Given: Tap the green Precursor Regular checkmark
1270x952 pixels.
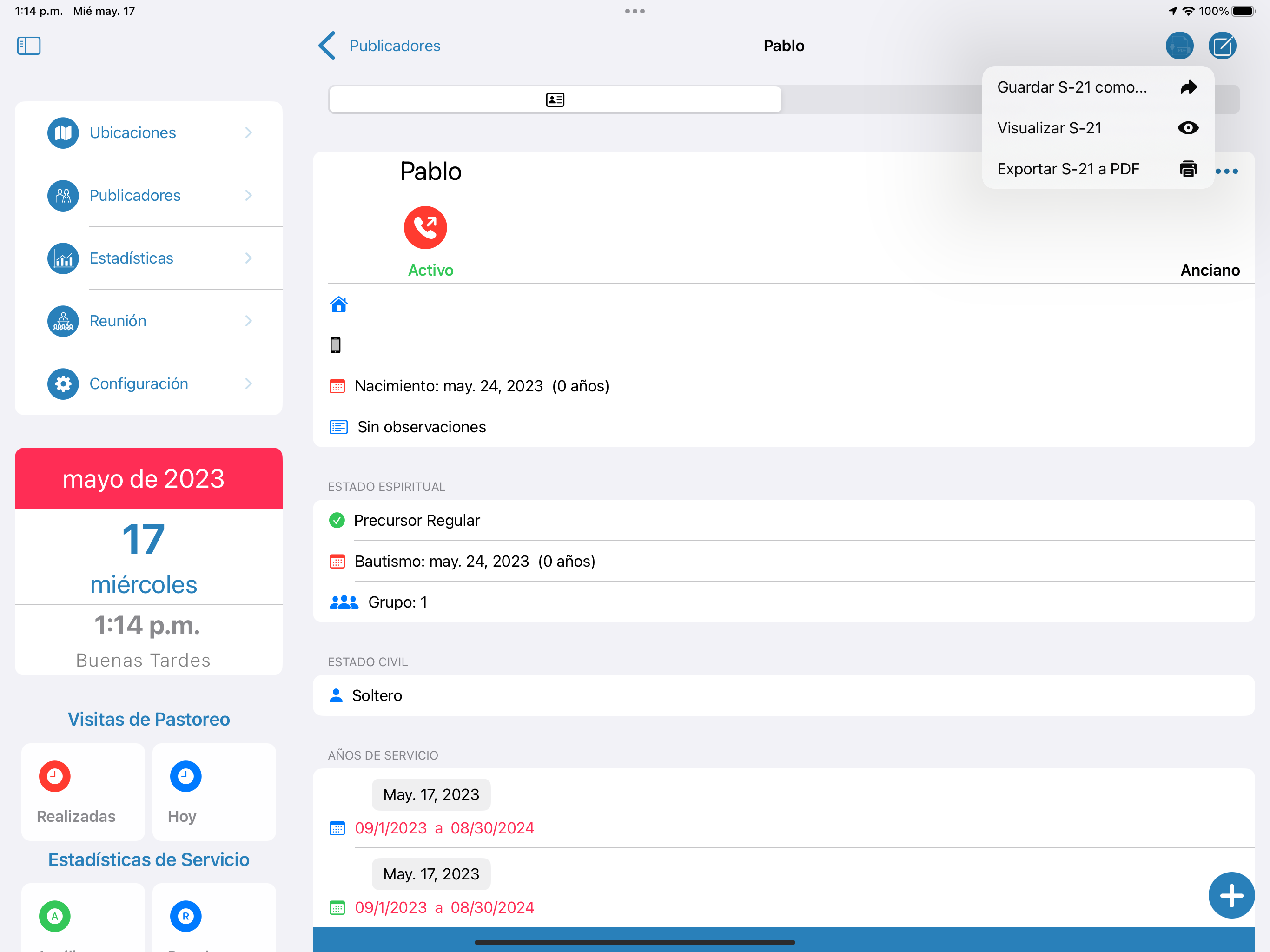Looking at the screenshot, I should click(337, 520).
